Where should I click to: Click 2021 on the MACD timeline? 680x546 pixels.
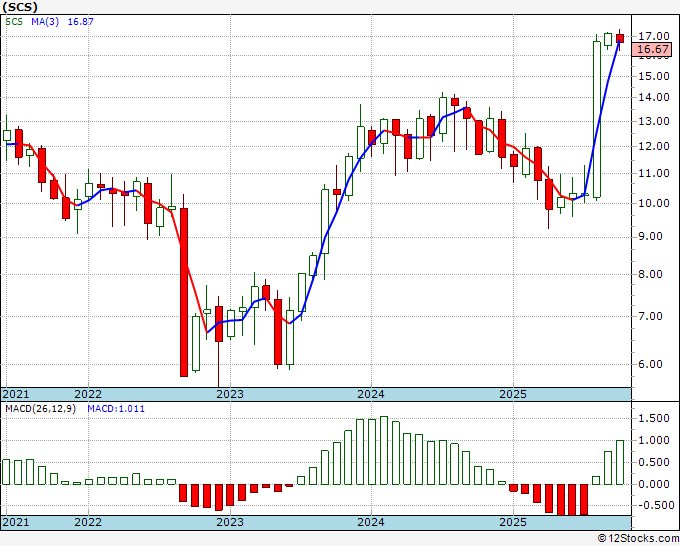point(16,522)
